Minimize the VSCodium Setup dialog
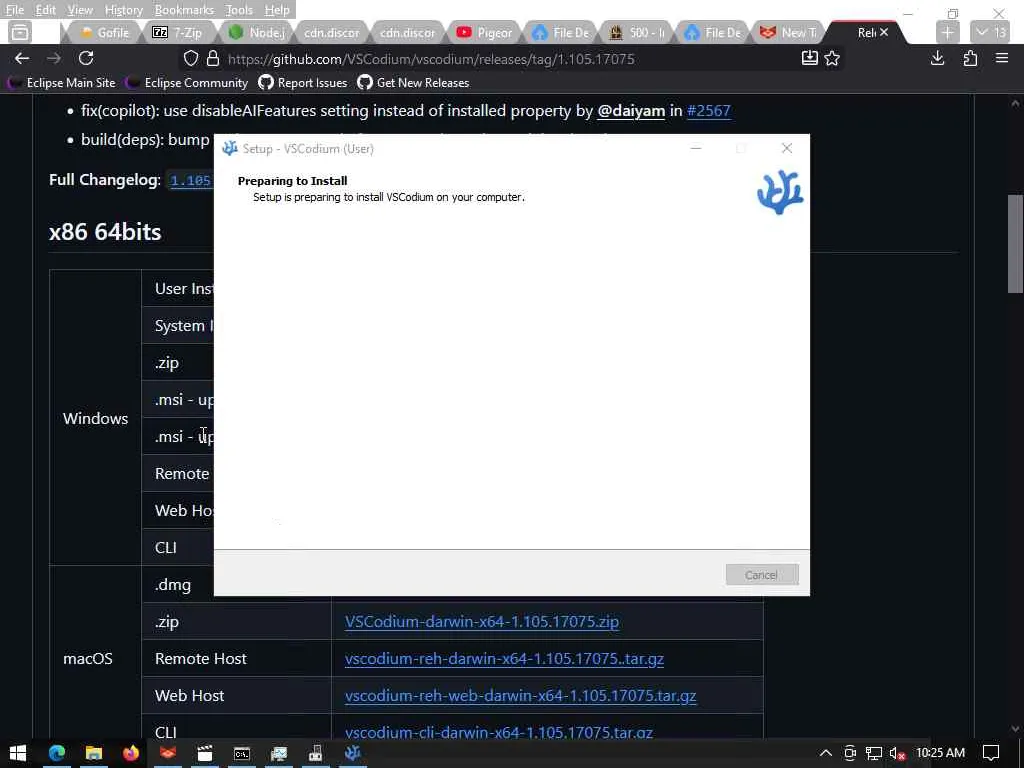1024x768 pixels. [696, 148]
